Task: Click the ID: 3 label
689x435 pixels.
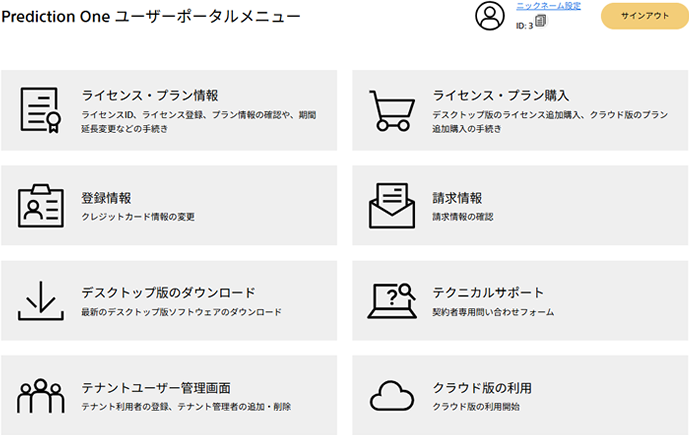Action: pyautogui.click(x=524, y=26)
